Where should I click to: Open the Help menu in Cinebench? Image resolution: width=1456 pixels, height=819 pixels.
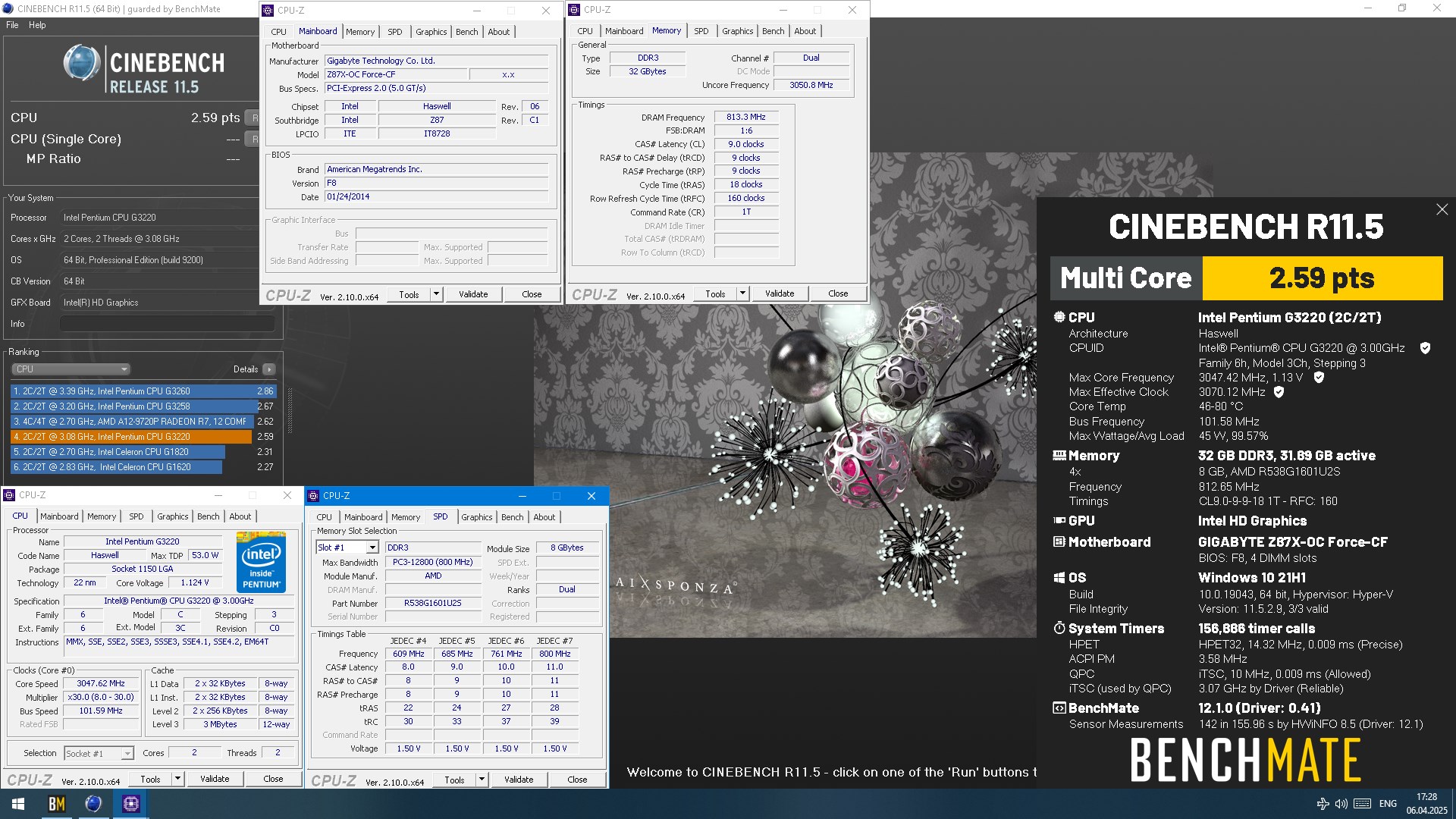click(37, 25)
